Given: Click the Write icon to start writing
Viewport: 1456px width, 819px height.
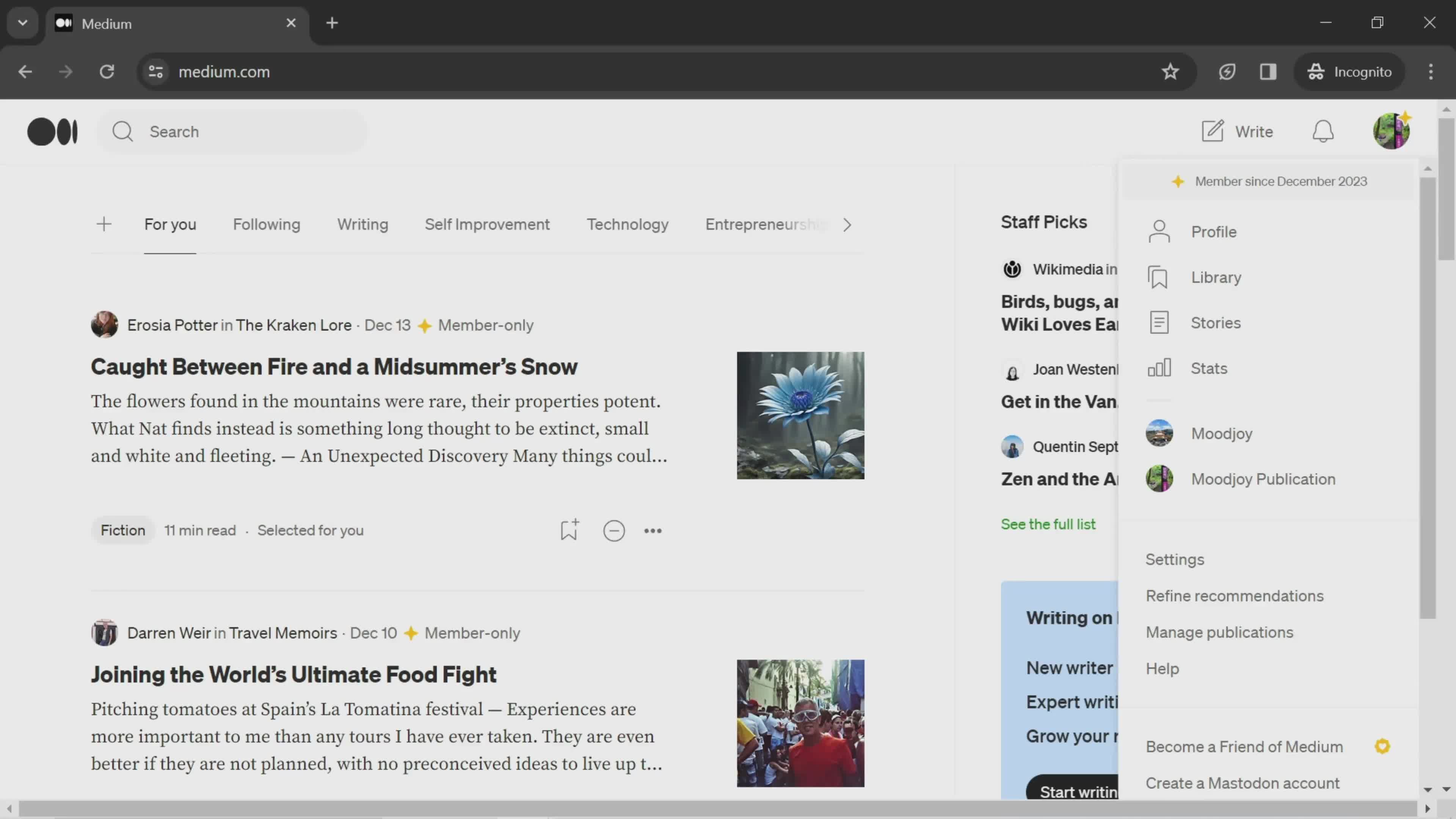Looking at the screenshot, I should click(x=1213, y=131).
